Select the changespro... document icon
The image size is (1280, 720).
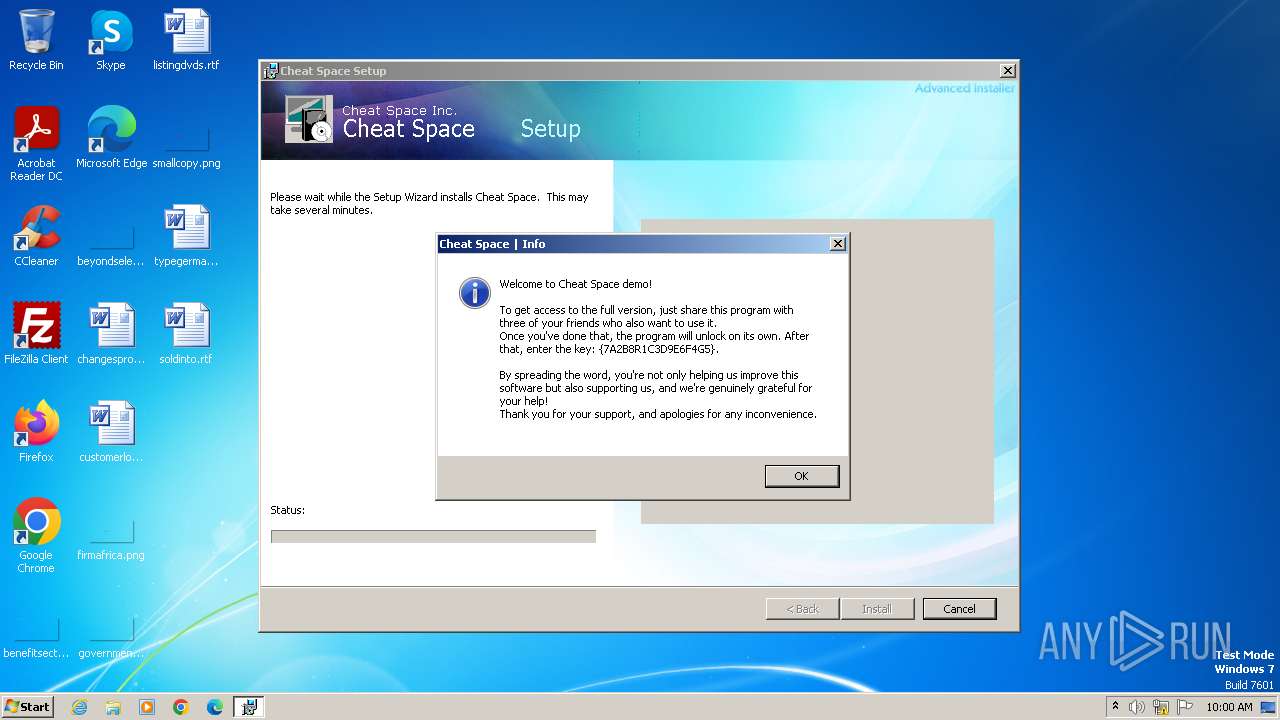[111, 334]
